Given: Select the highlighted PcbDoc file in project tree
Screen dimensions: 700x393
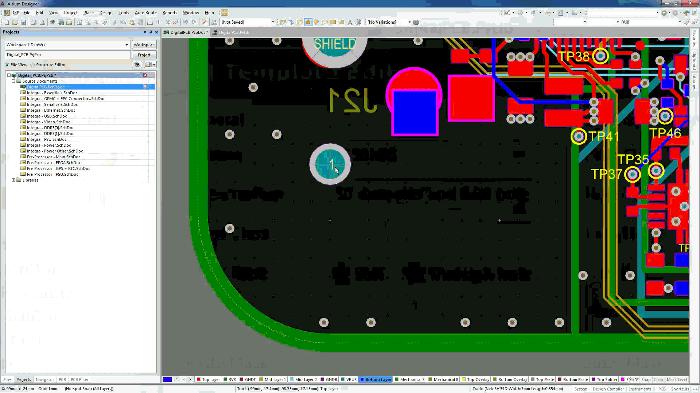Looking at the screenshot, I should point(87,87).
